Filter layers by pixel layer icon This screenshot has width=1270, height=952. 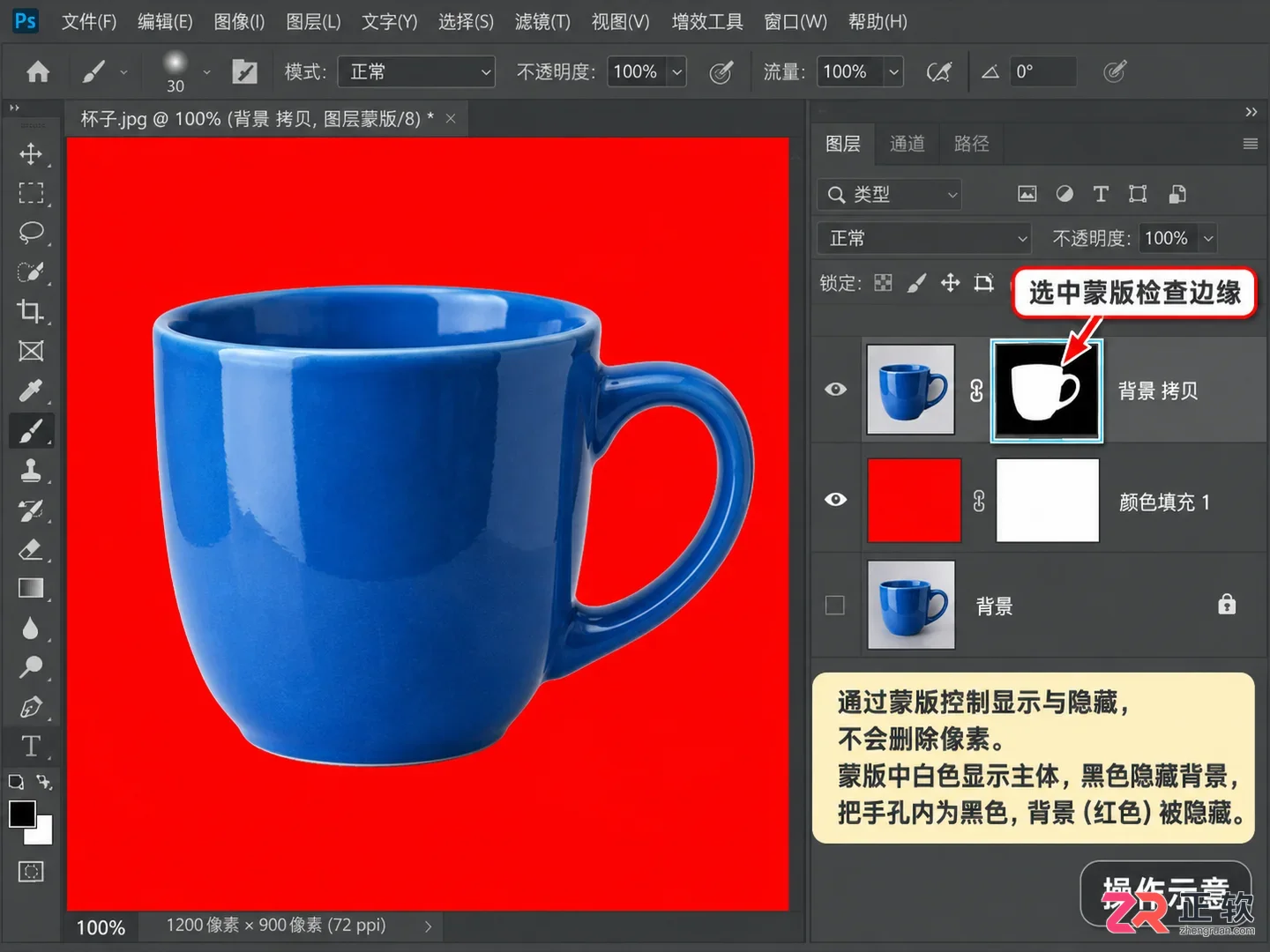pyautogui.click(x=1027, y=194)
